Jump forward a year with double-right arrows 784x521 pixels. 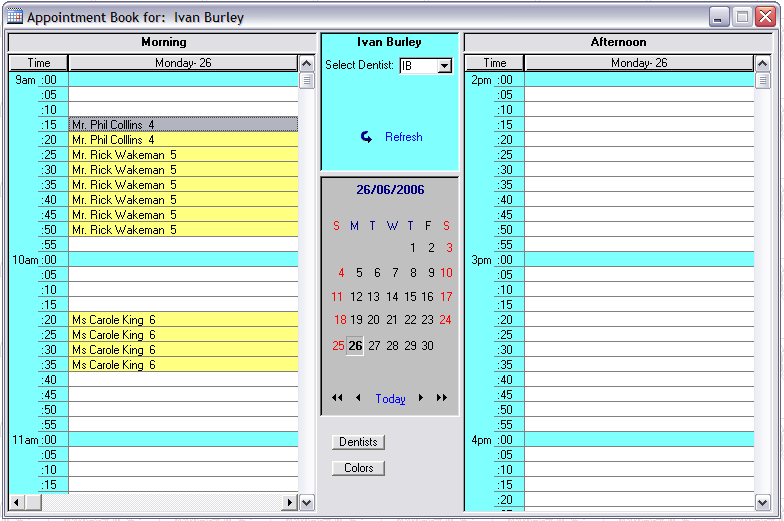[x=442, y=398]
